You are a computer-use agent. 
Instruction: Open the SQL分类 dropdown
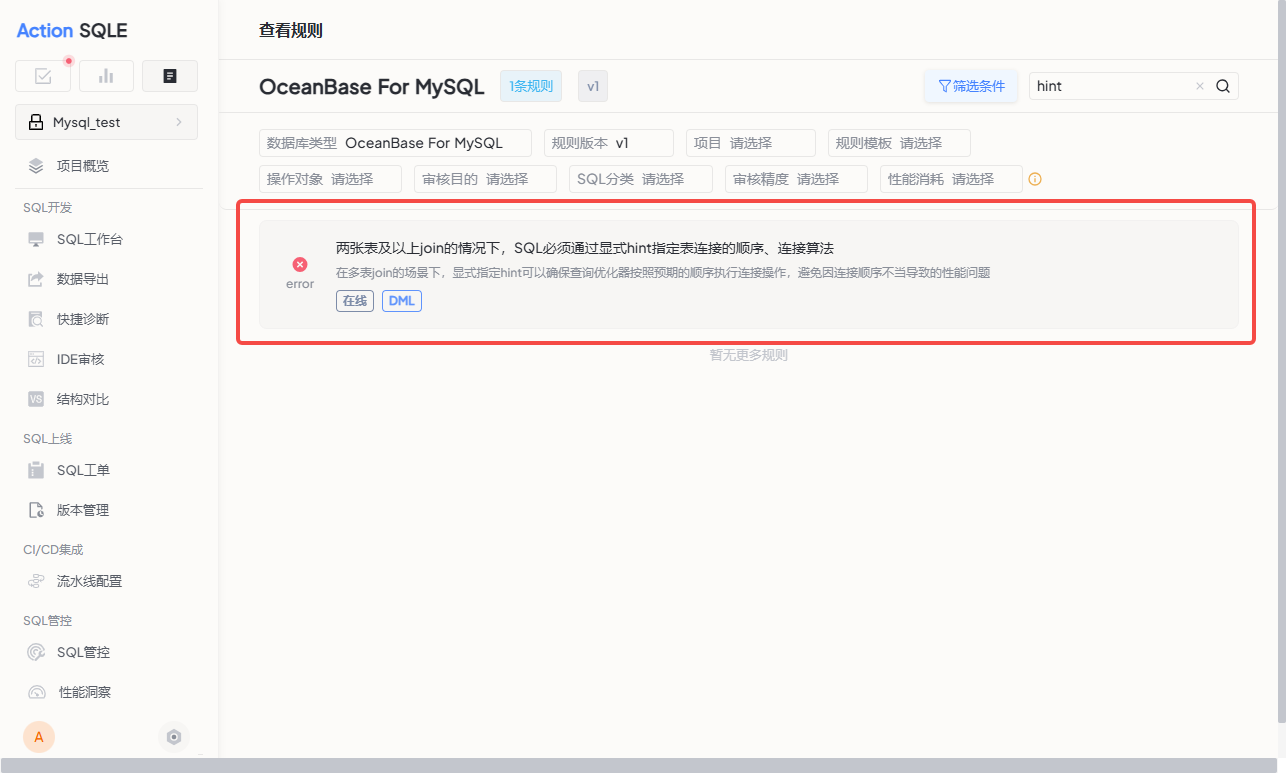coord(640,179)
